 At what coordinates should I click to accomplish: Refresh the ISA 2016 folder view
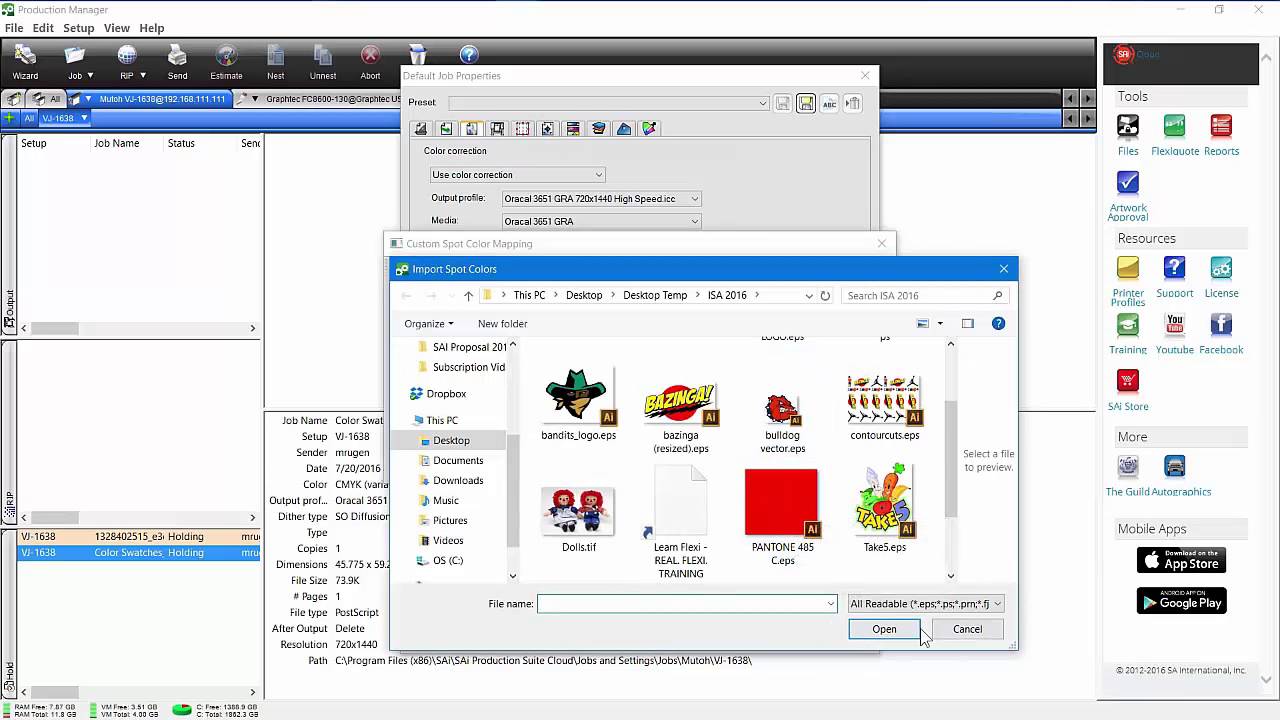coord(825,296)
